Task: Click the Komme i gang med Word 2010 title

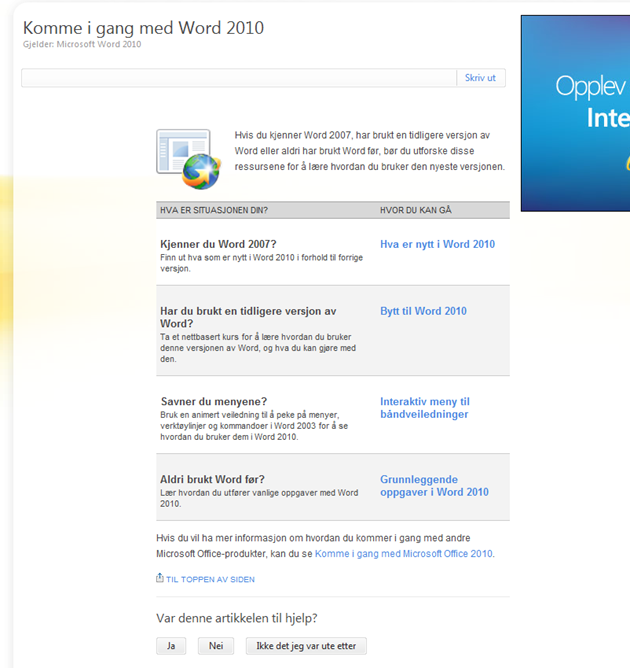Action: pyautogui.click(x=143, y=28)
